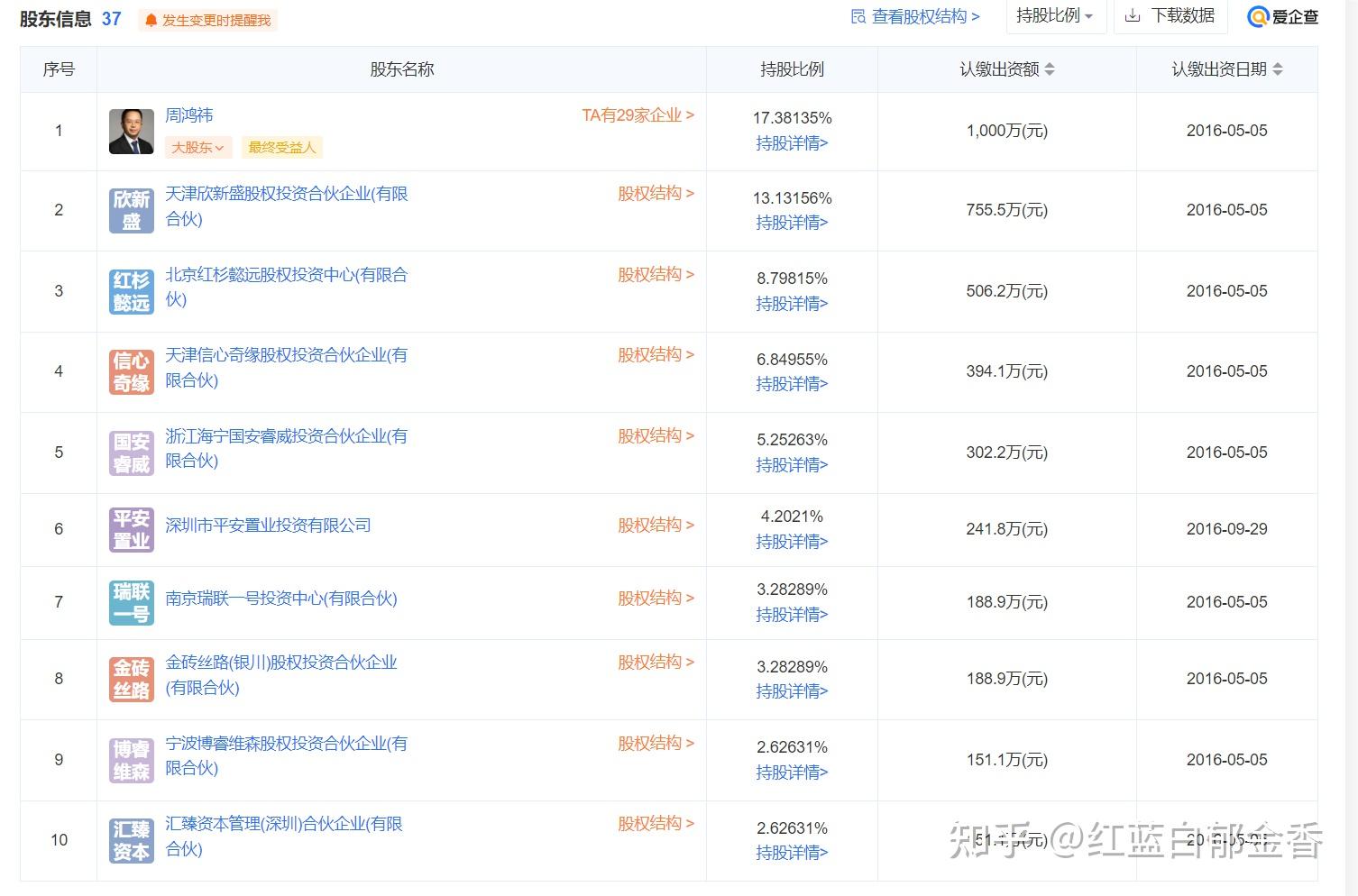
Task: Open 南京瑞联一号投资中心 link
Action: (281, 599)
